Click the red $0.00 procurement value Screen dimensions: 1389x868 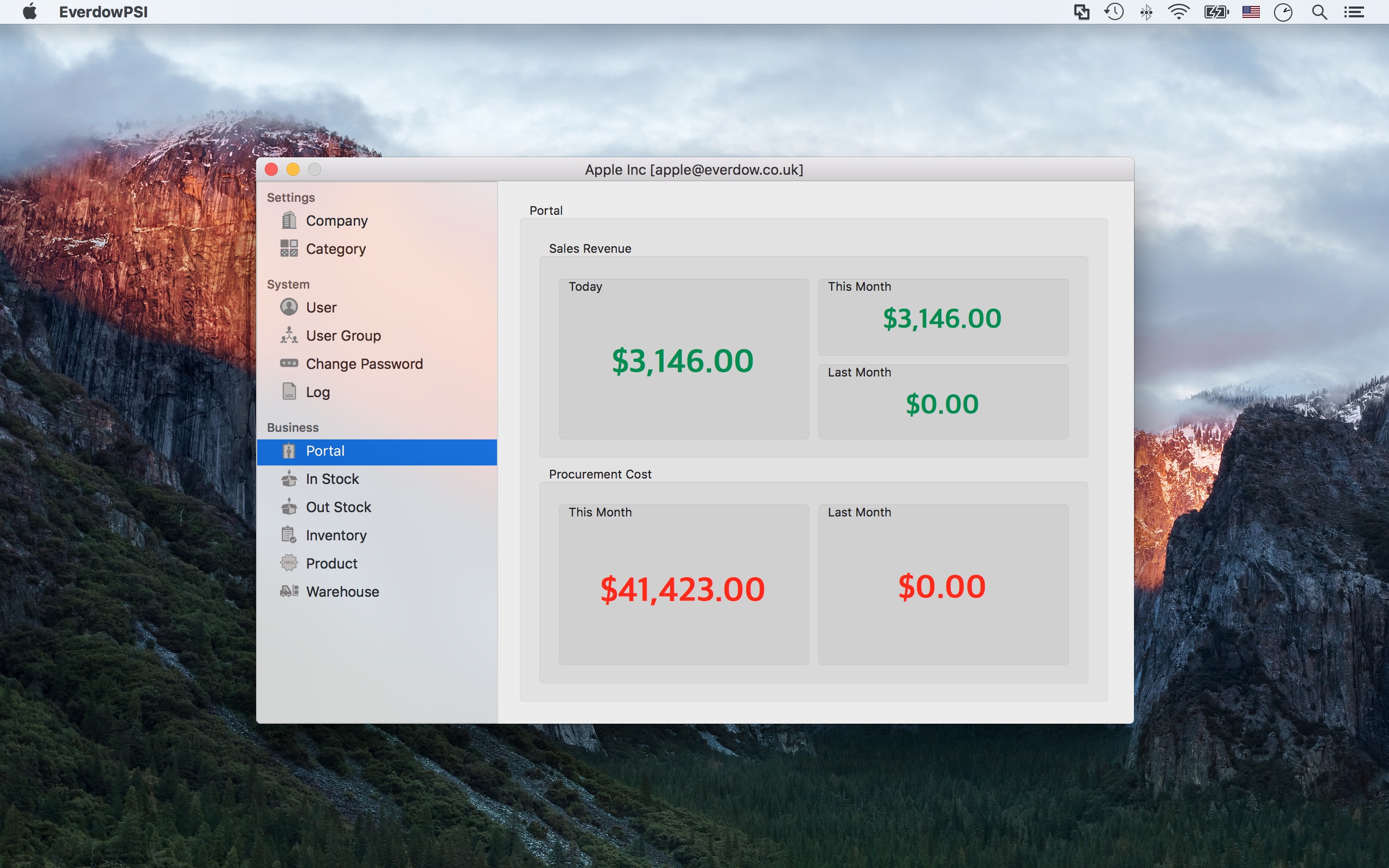coord(942,586)
